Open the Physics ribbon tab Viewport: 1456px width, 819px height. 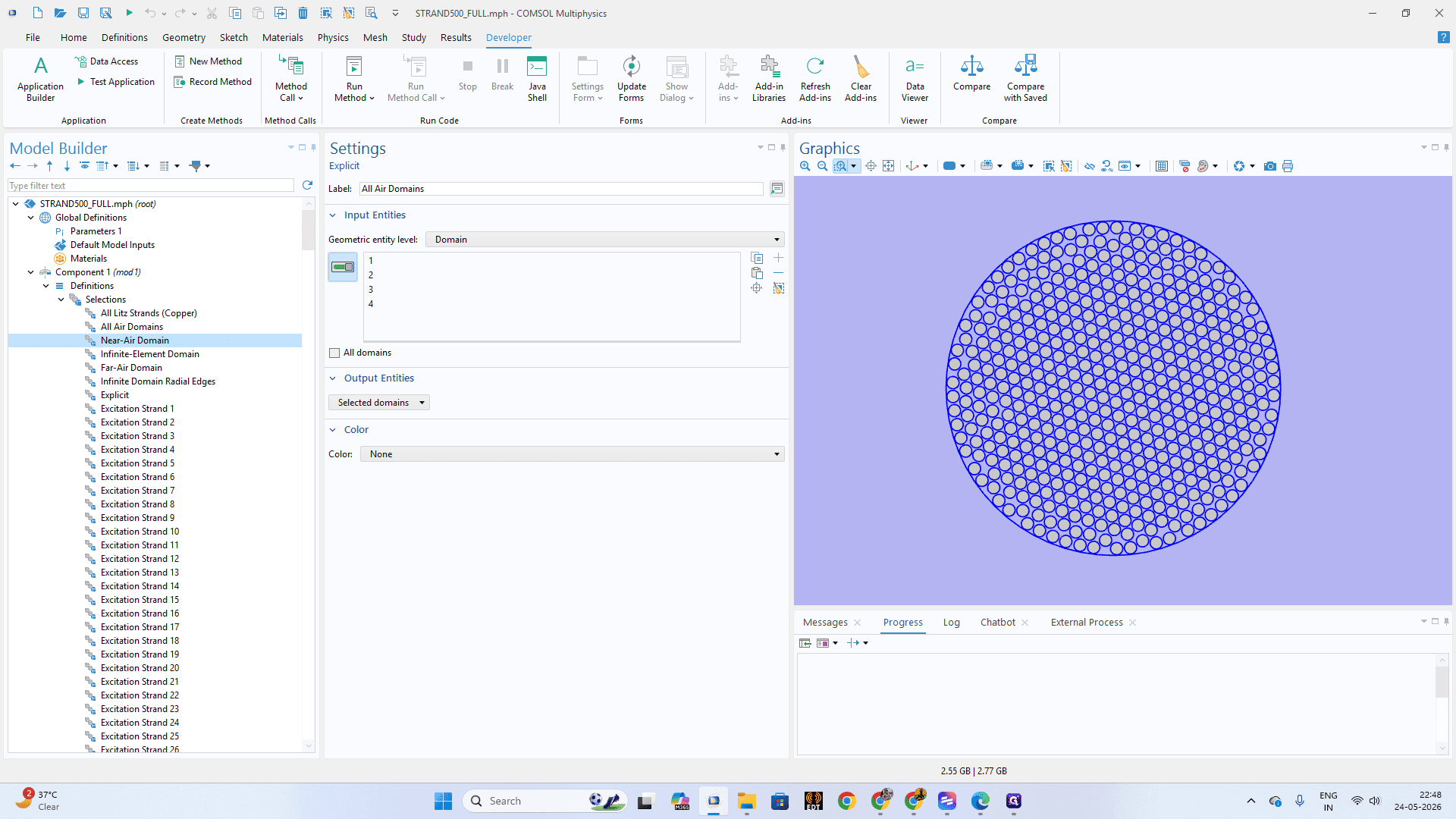point(333,37)
